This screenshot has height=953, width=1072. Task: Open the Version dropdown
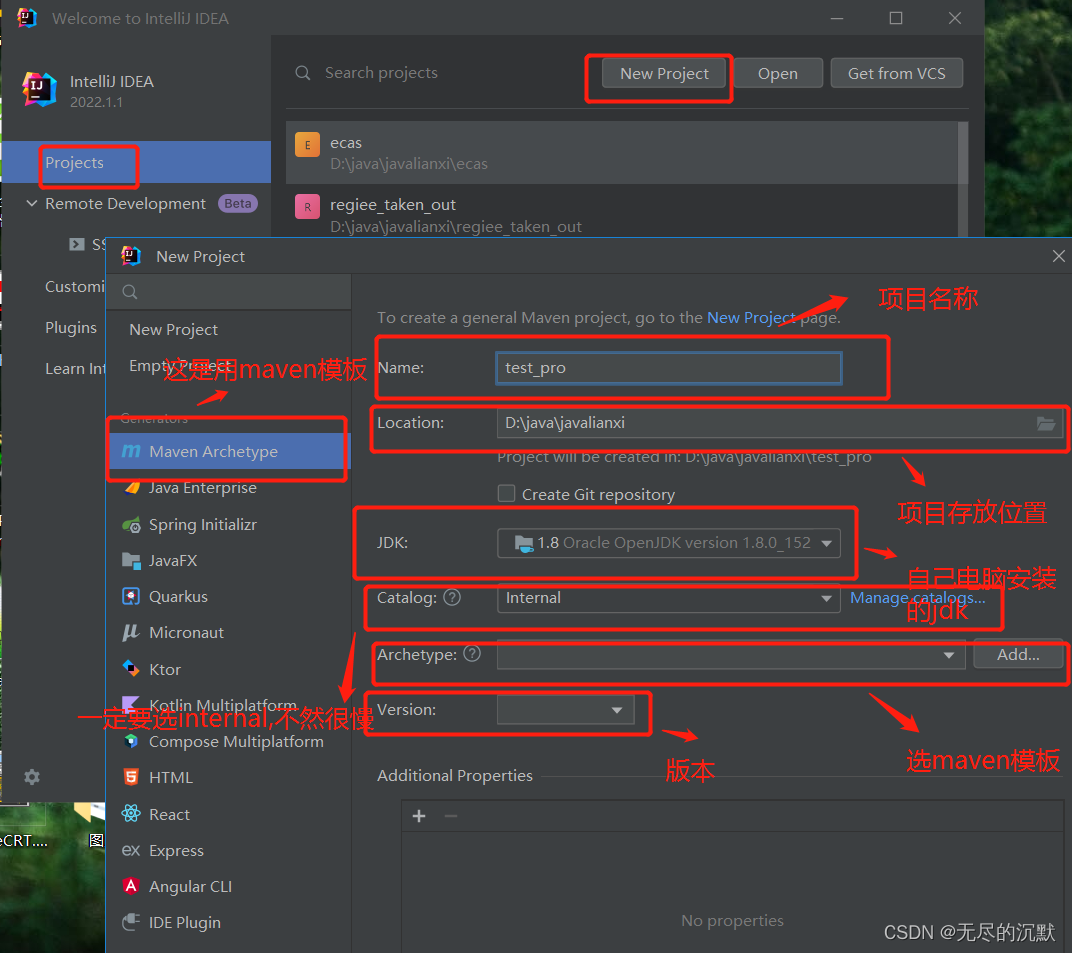coord(565,710)
